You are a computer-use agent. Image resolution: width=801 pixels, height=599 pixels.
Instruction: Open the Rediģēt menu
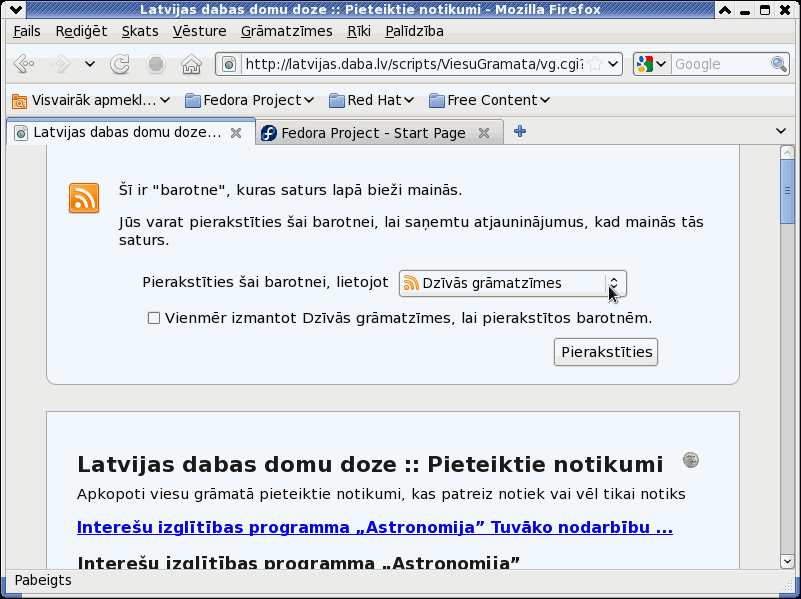tap(81, 32)
